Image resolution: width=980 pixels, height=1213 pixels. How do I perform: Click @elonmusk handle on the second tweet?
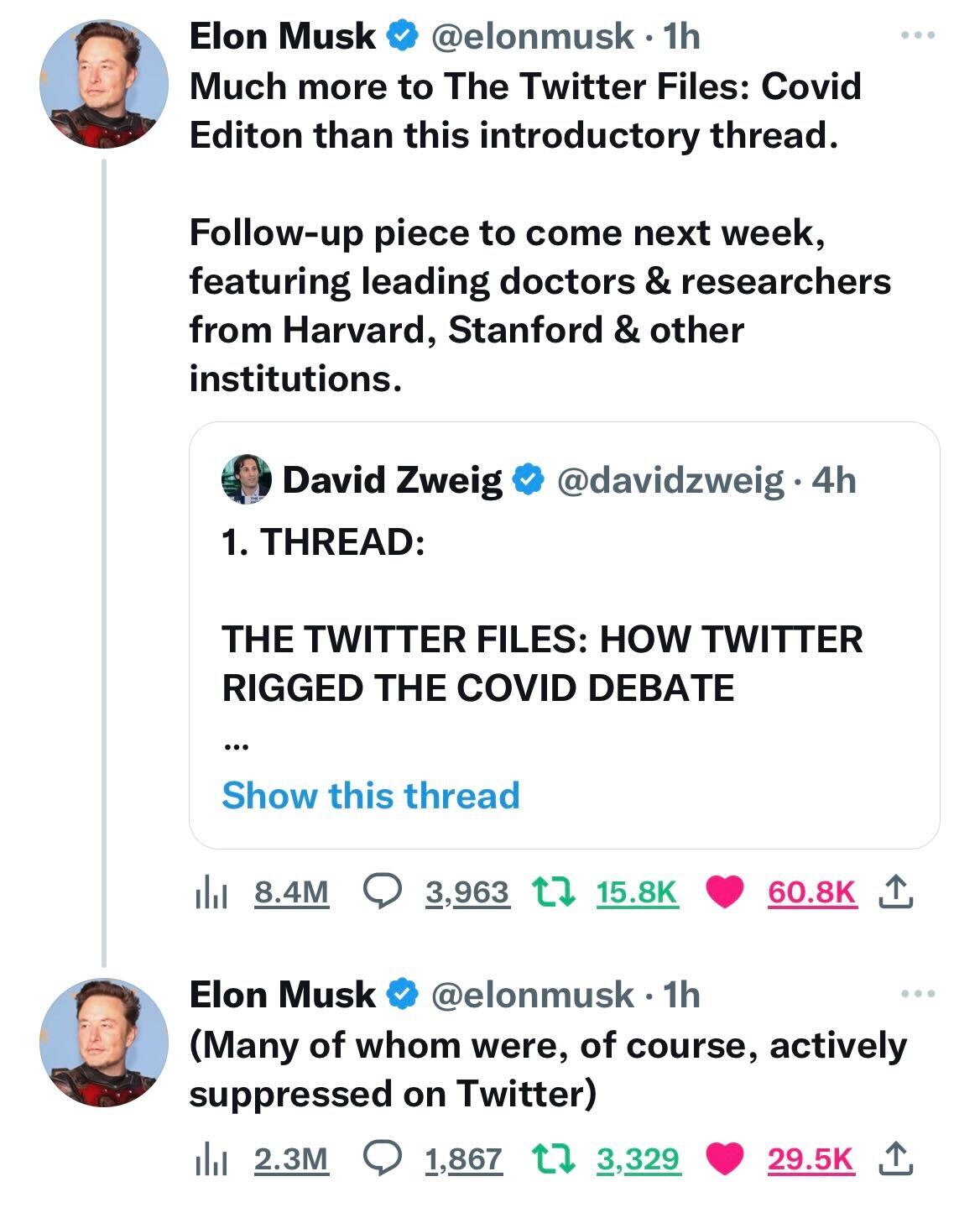click(532, 995)
